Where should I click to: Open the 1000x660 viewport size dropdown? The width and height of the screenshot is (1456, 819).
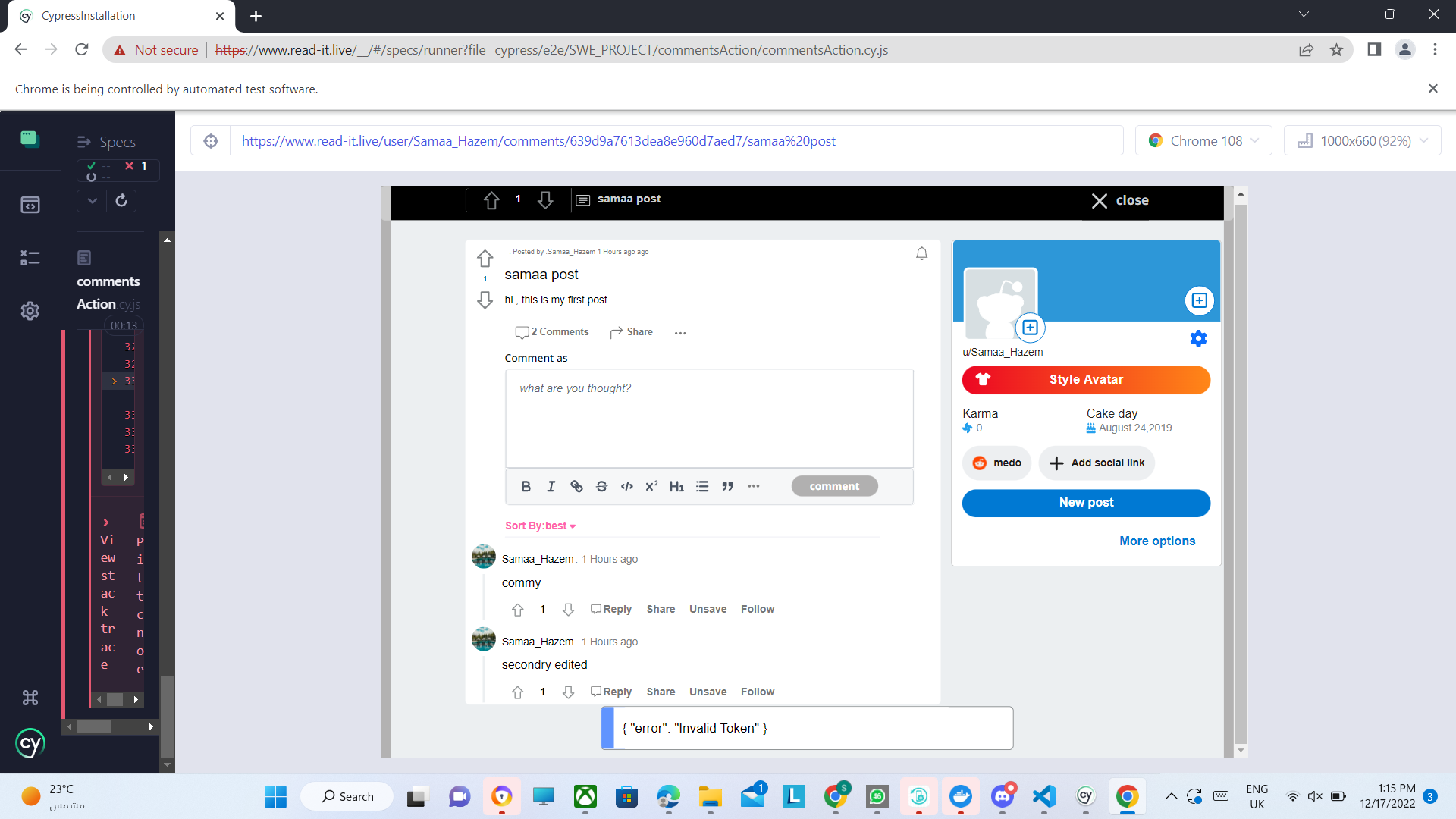point(1363,141)
